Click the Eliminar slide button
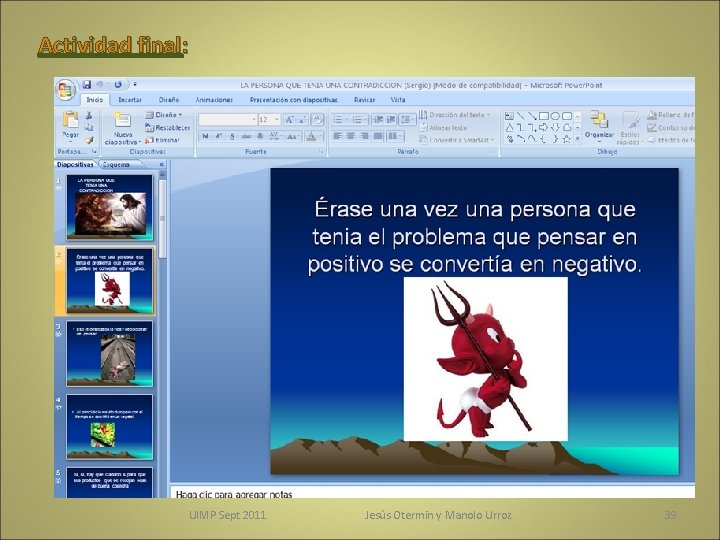This screenshot has width=720, height=540. [x=162, y=140]
